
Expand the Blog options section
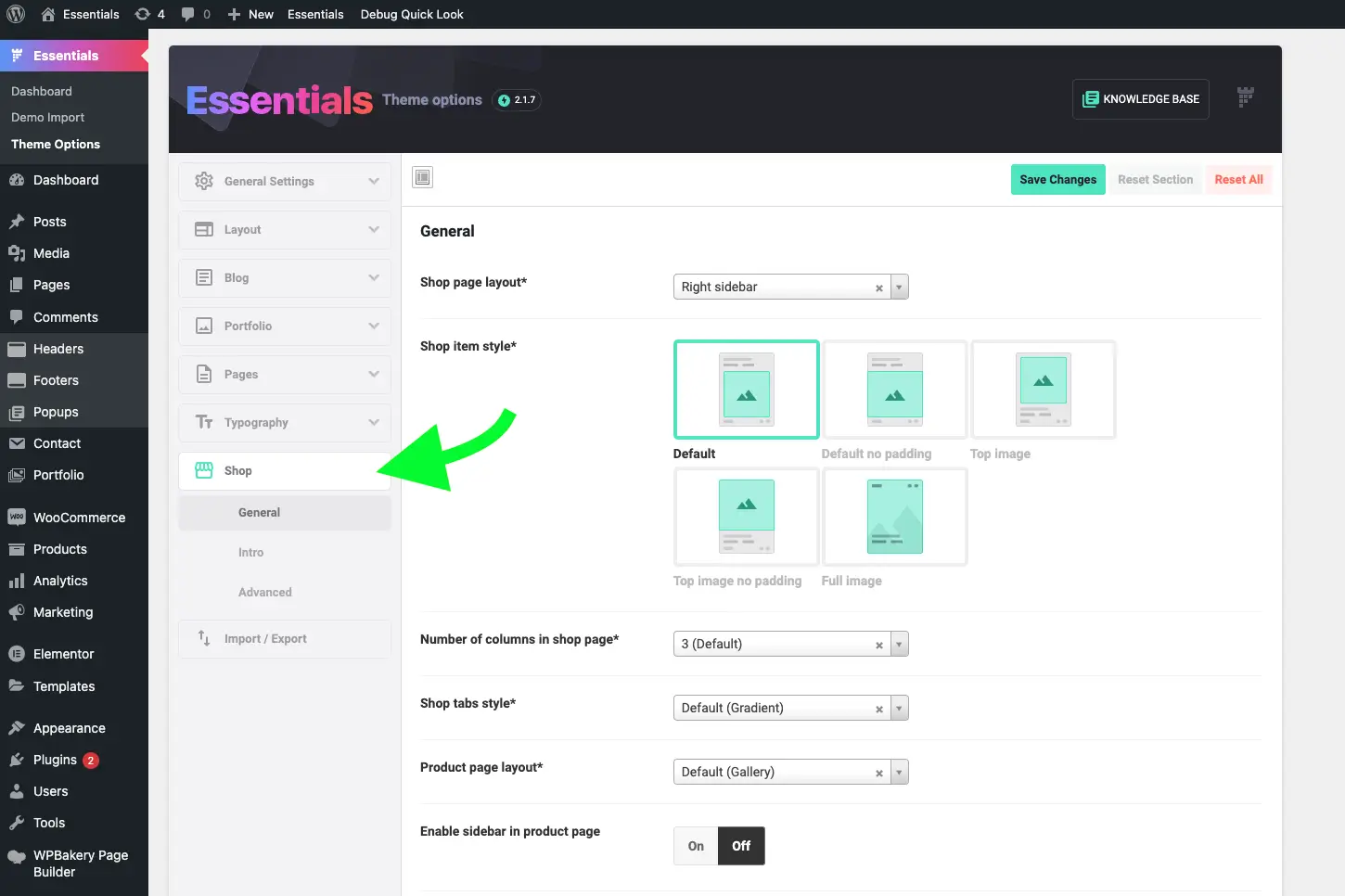point(285,277)
